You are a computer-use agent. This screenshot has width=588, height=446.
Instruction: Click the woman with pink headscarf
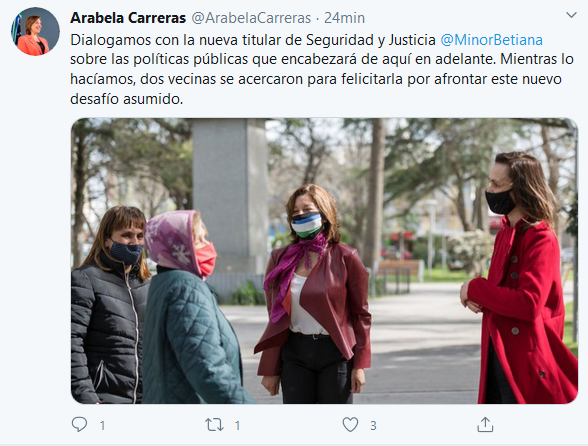tap(190, 307)
